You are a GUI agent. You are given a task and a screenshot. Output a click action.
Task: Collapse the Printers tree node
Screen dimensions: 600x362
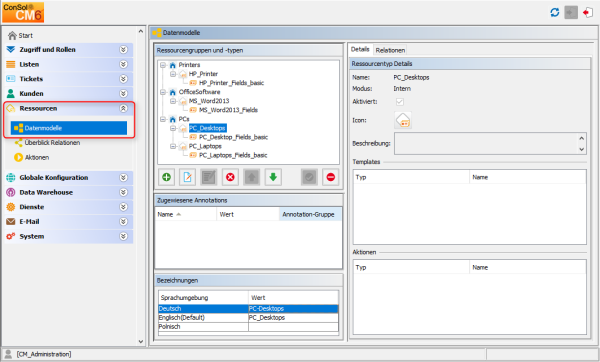(163, 65)
